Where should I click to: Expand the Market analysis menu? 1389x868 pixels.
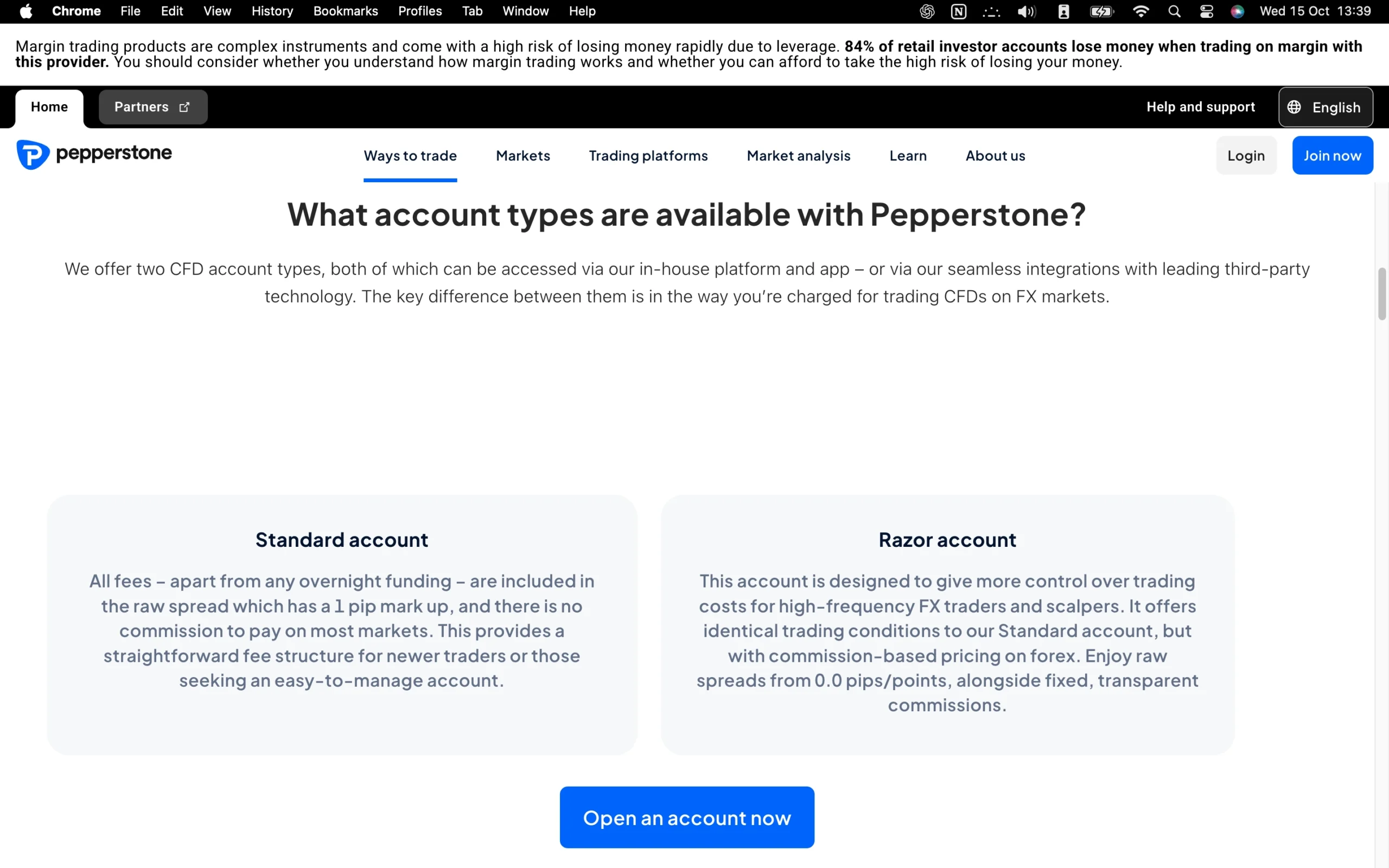pyautogui.click(x=798, y=156)
